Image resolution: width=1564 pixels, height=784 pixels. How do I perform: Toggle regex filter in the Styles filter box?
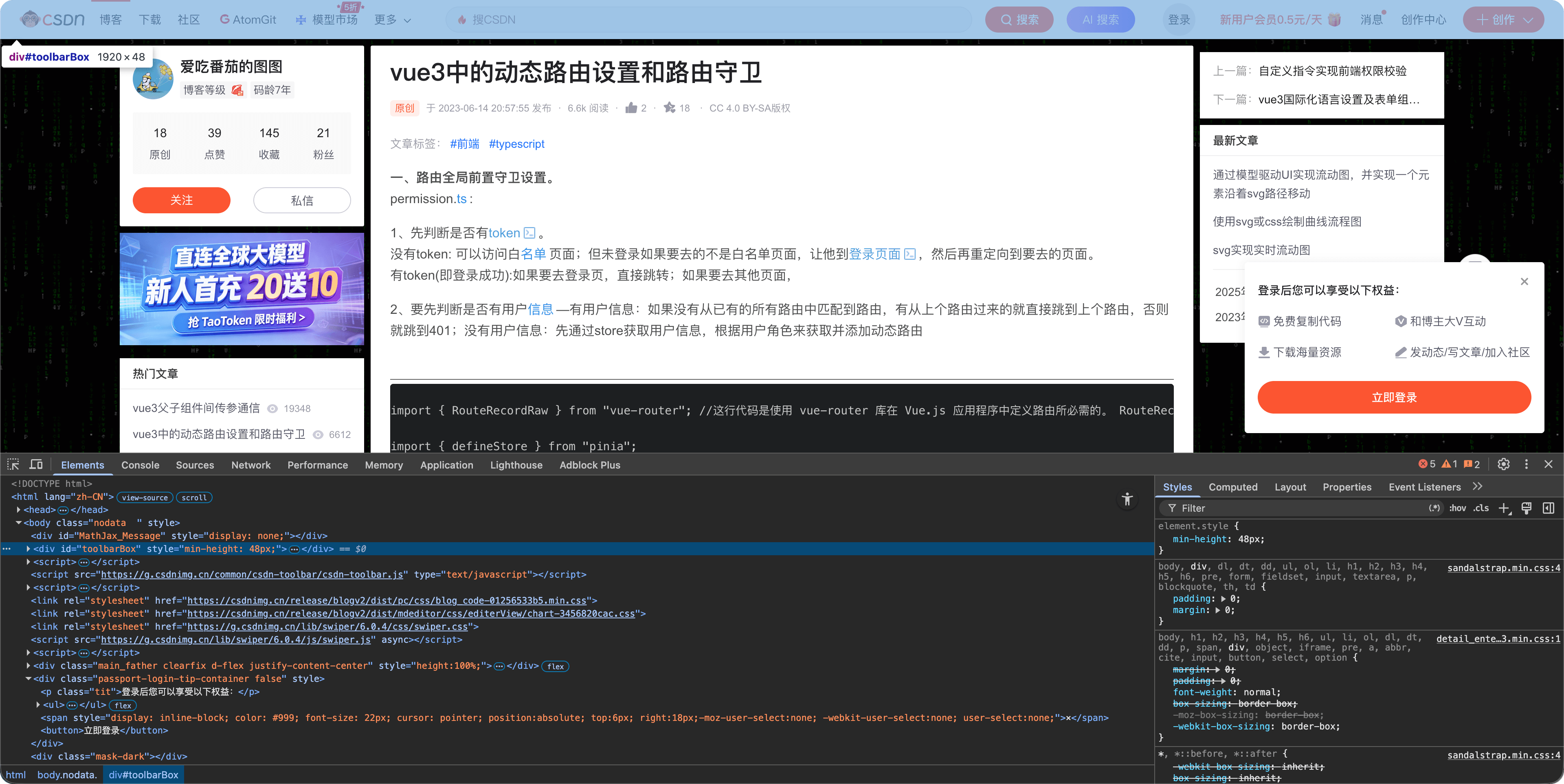1434,508
